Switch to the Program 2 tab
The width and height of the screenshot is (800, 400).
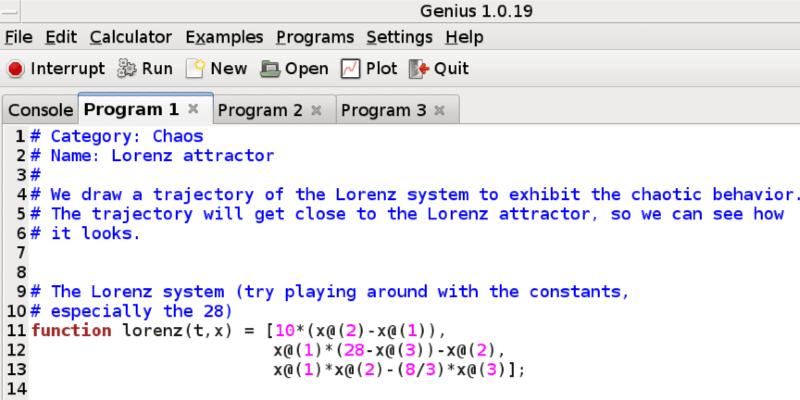[259, 109]
